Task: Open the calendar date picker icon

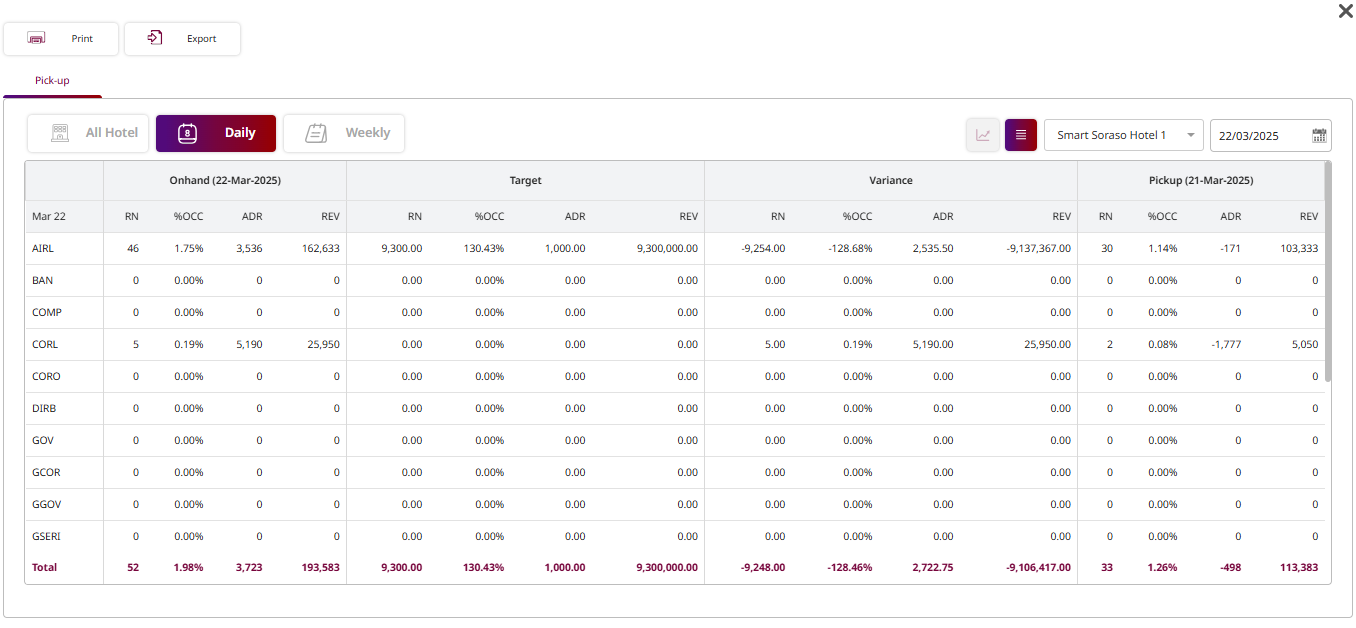Action: point(1319,135)
